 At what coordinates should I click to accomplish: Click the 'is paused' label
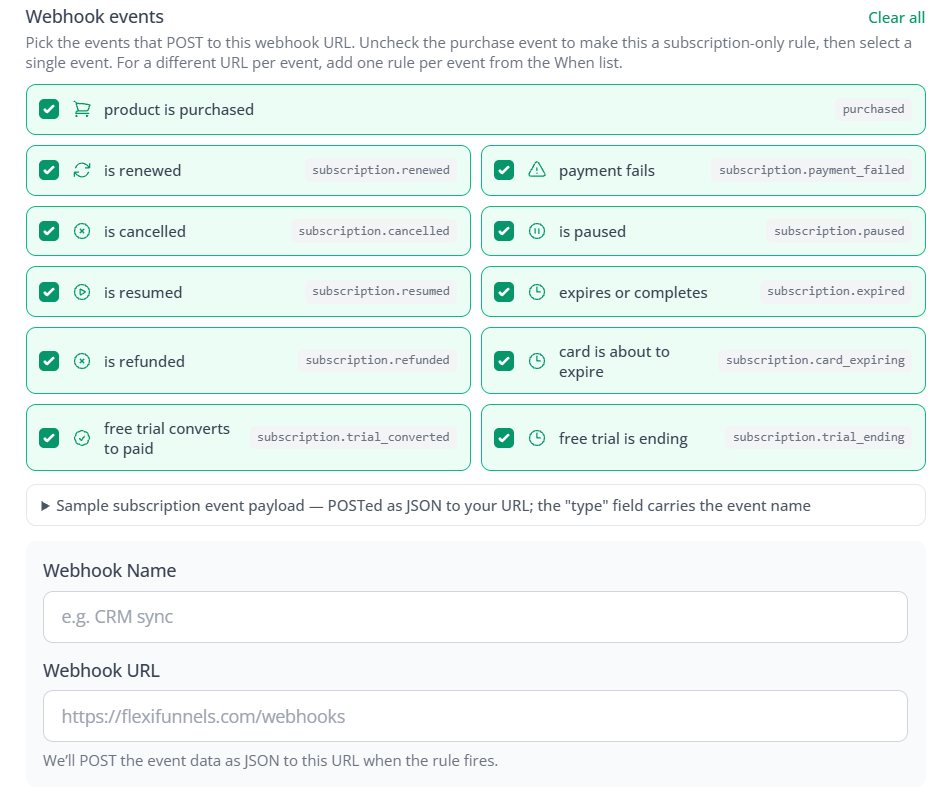592,232
